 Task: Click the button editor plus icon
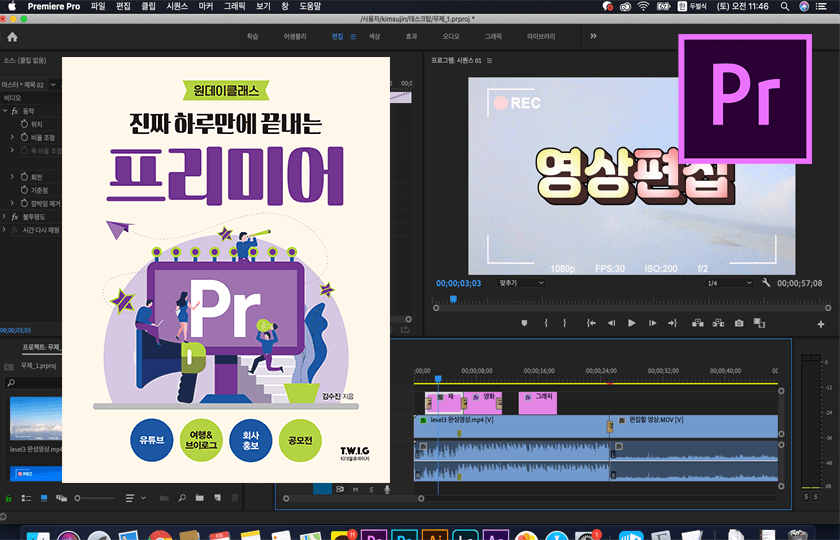(821, 324)
